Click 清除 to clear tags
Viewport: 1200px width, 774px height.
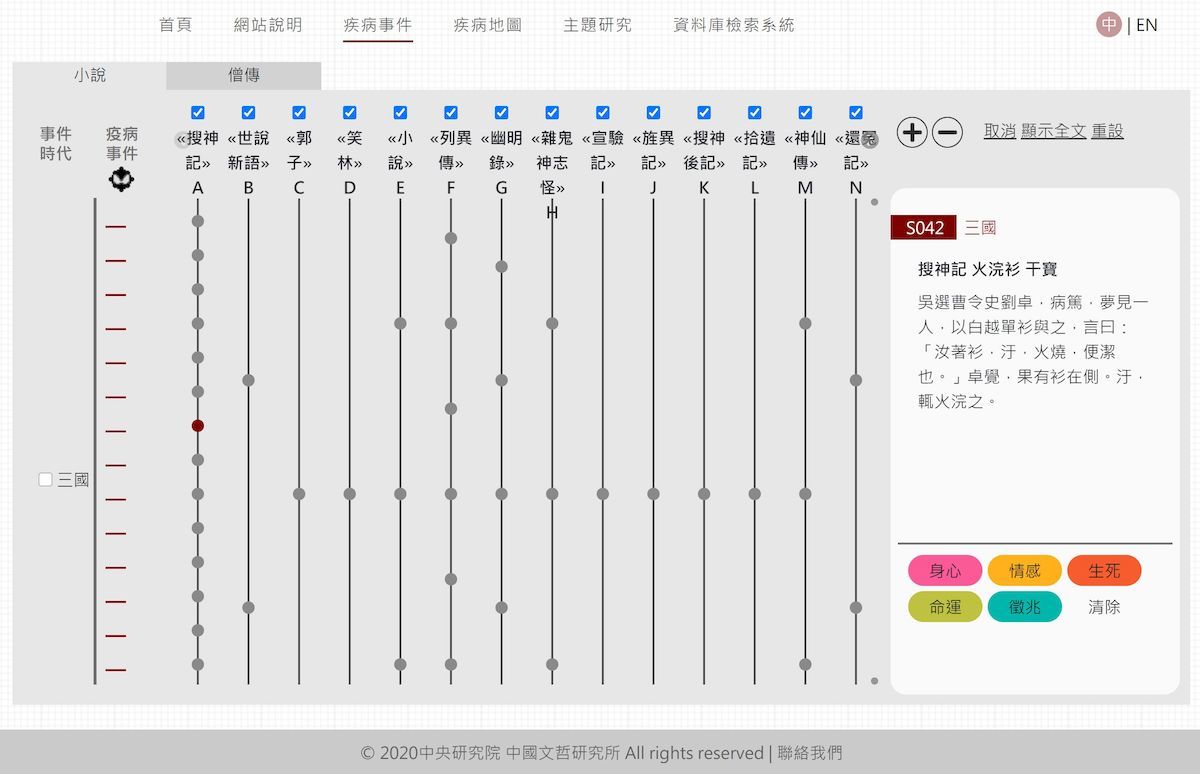tap(1104, 607)
